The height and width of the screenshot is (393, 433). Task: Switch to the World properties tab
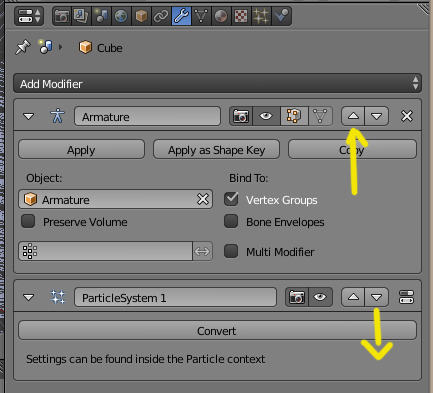(x=121, y=16)
